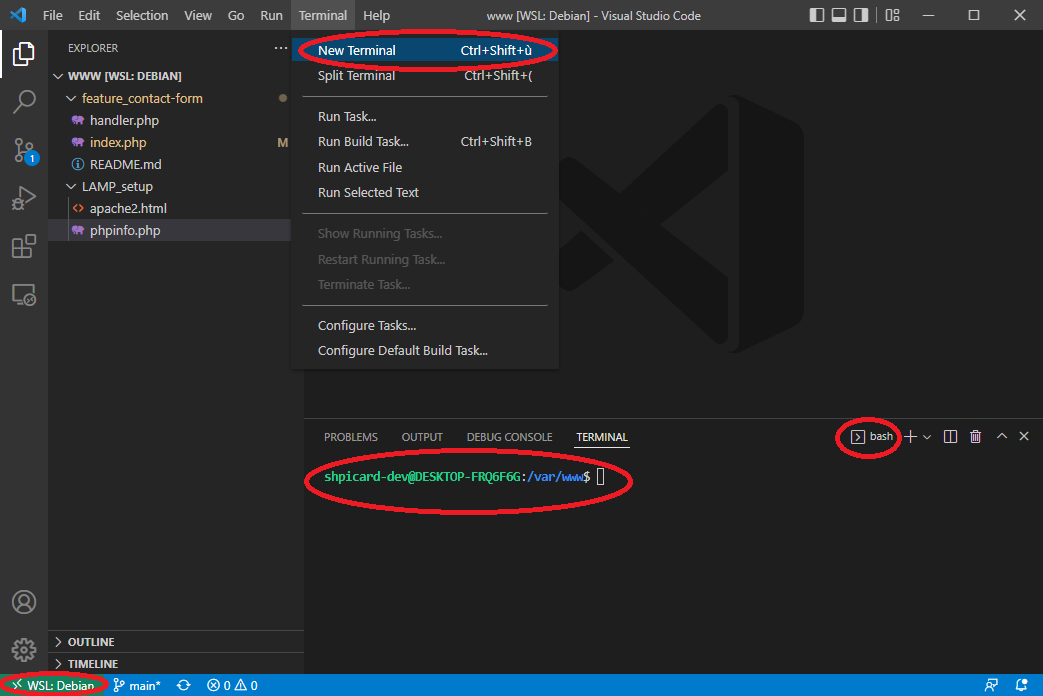Switch to the DEBUG CONSOLE tab

coord(510,437)
